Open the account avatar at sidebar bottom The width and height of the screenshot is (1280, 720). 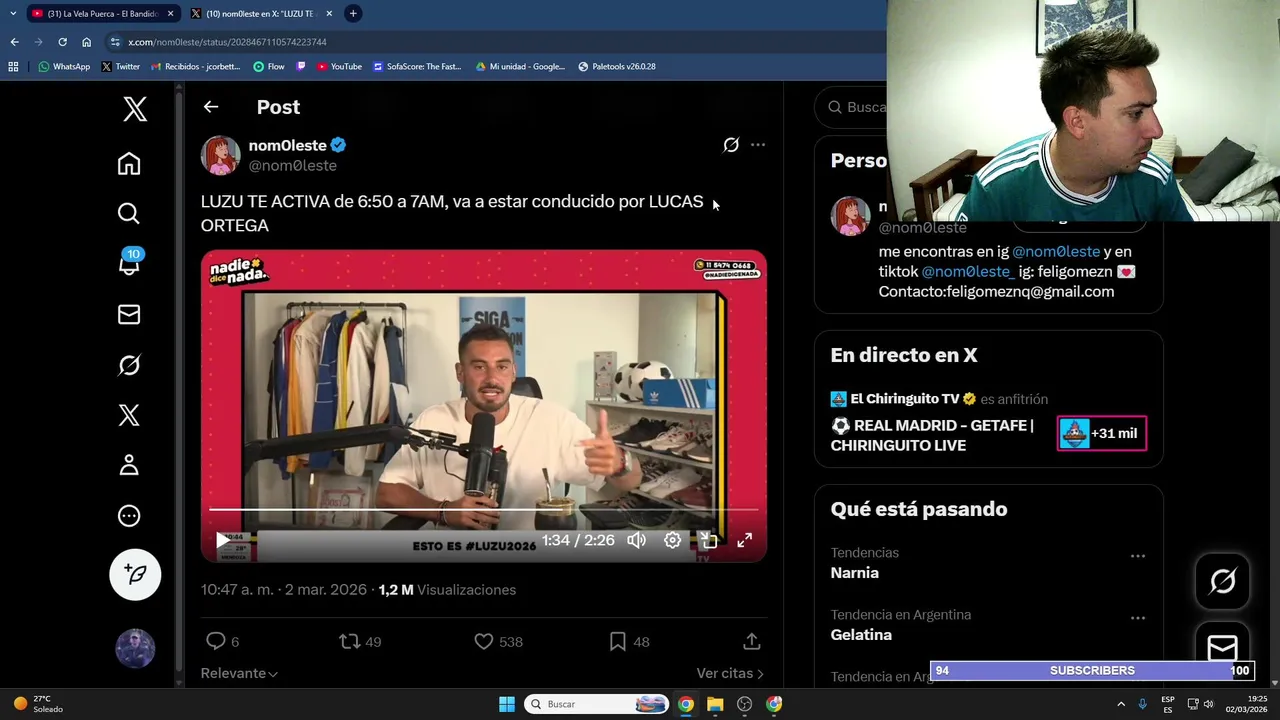pyautogui.click(x=135, y=649)
